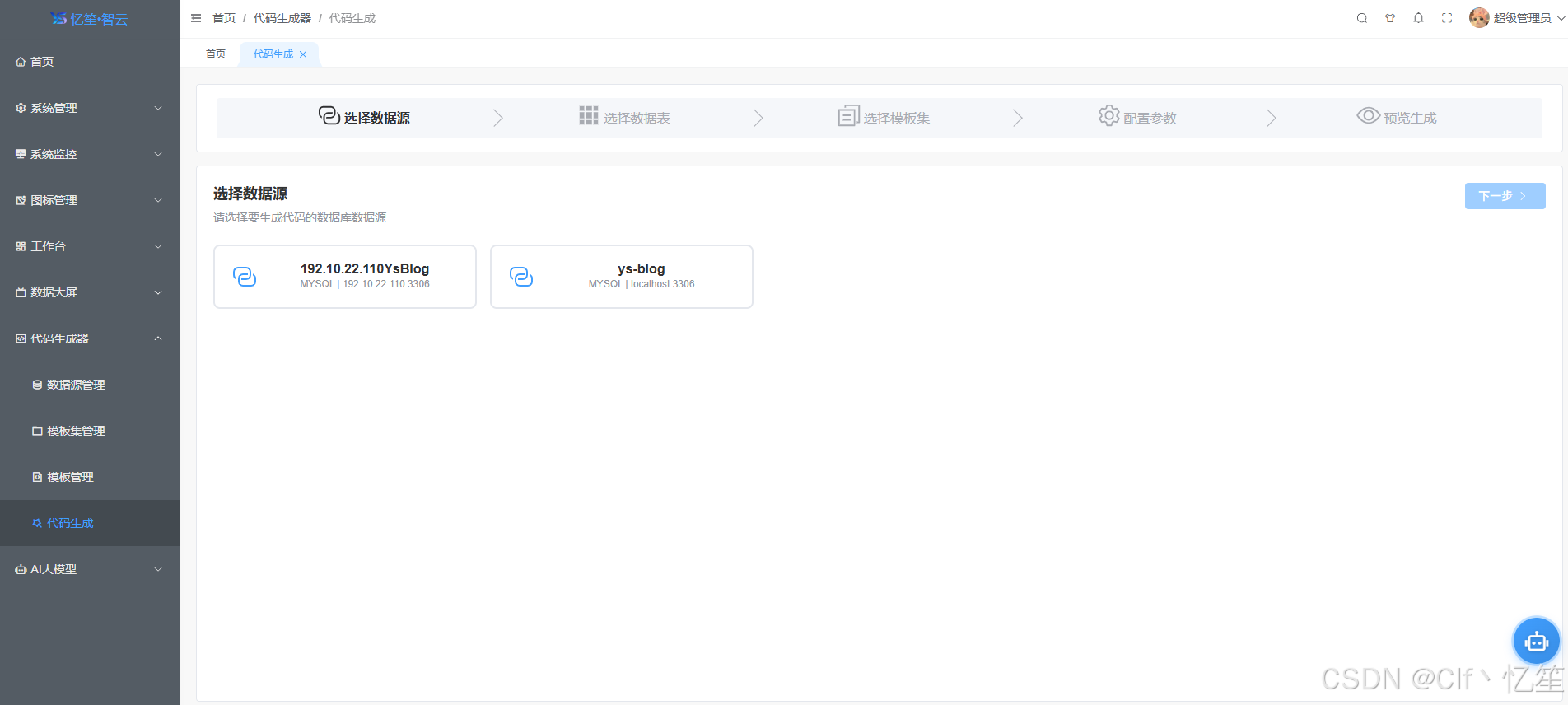
Task: Click the 选择模板集 step icon
Action: [849, 115]
